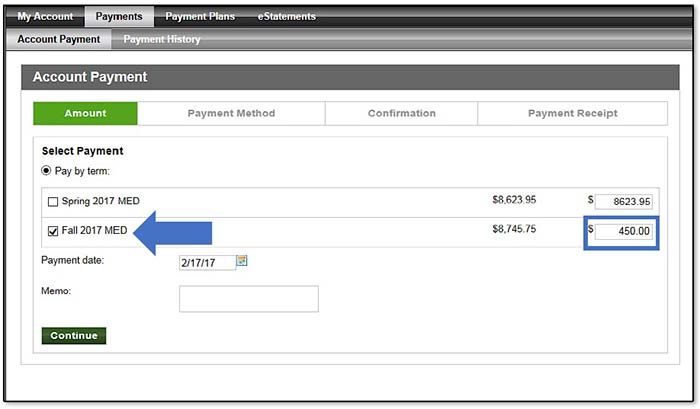This screenshot has height=409, width=700.
Task: Open the eStatements tab
Action: pos(287,17)
